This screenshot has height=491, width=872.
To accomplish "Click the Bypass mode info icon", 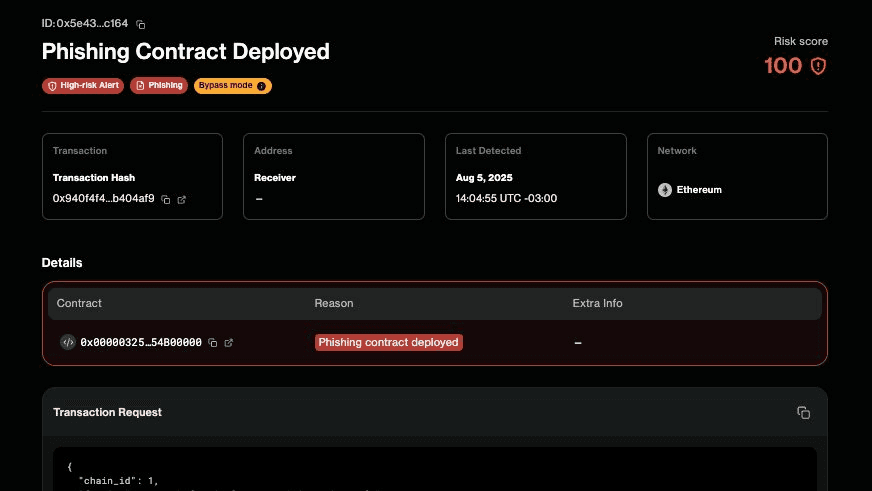I will point(261,86).
